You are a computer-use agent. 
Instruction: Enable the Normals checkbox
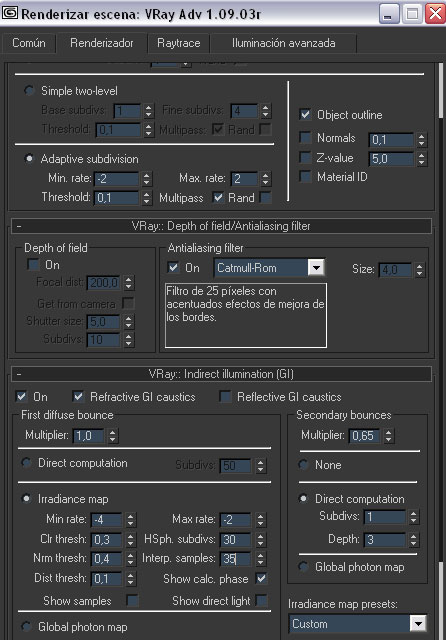click(x=305, y=138)
